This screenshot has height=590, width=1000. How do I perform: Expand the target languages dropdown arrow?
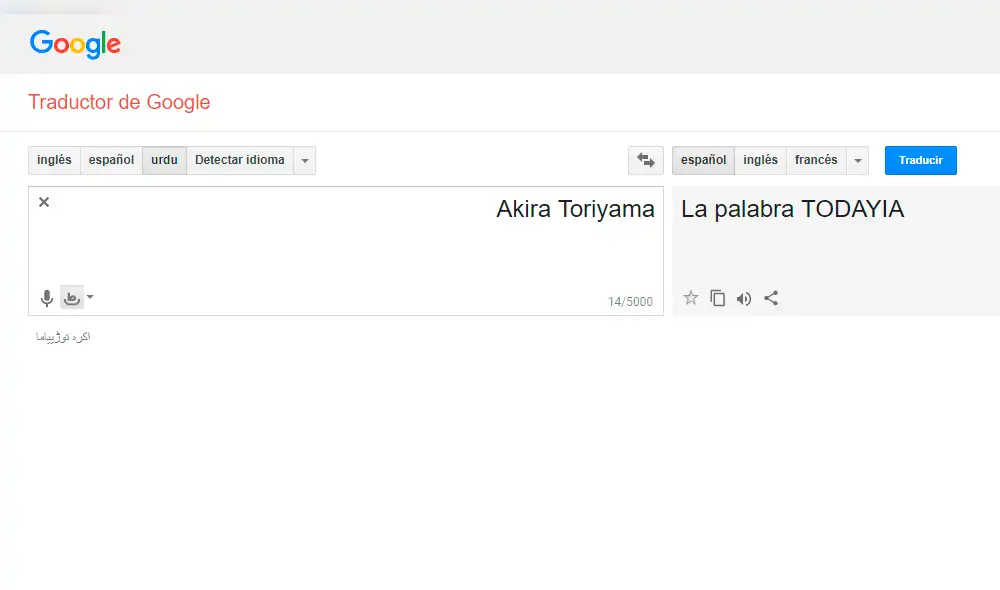(857, 160)
